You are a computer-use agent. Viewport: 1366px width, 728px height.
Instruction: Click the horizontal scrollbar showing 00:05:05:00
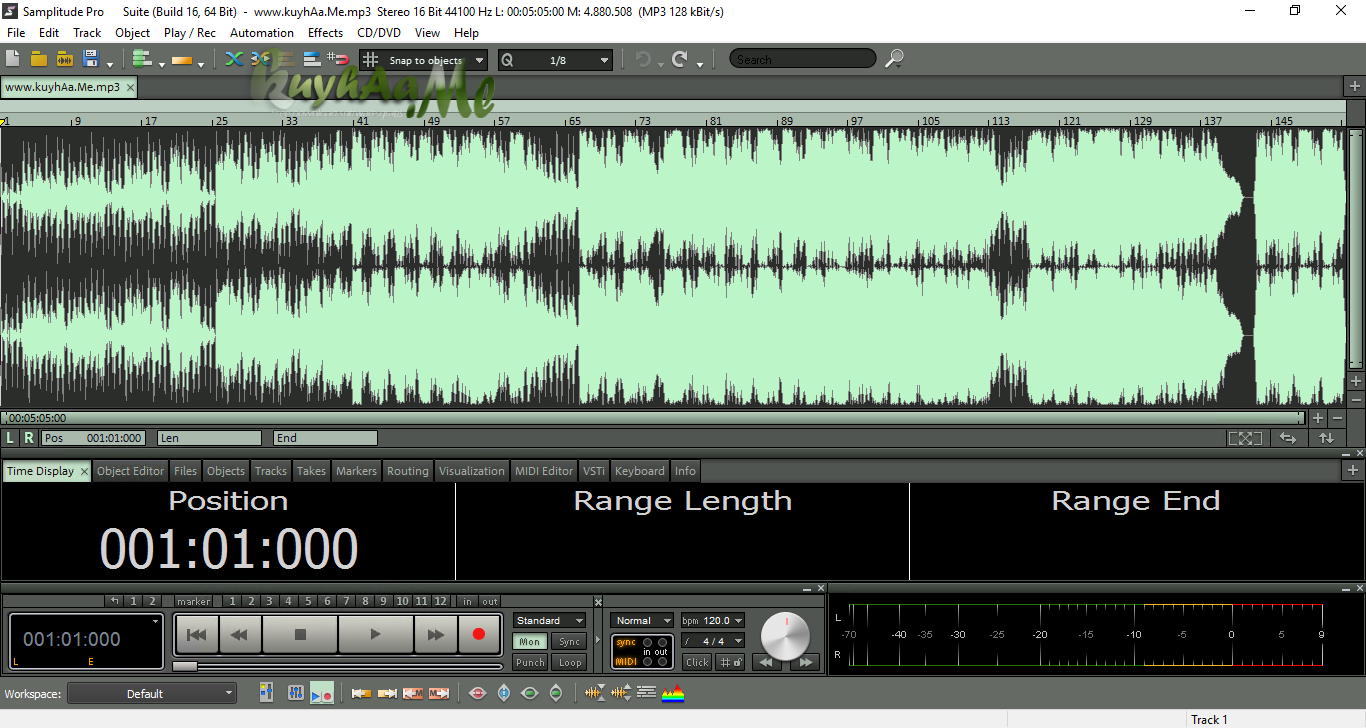tap(654, 418)
